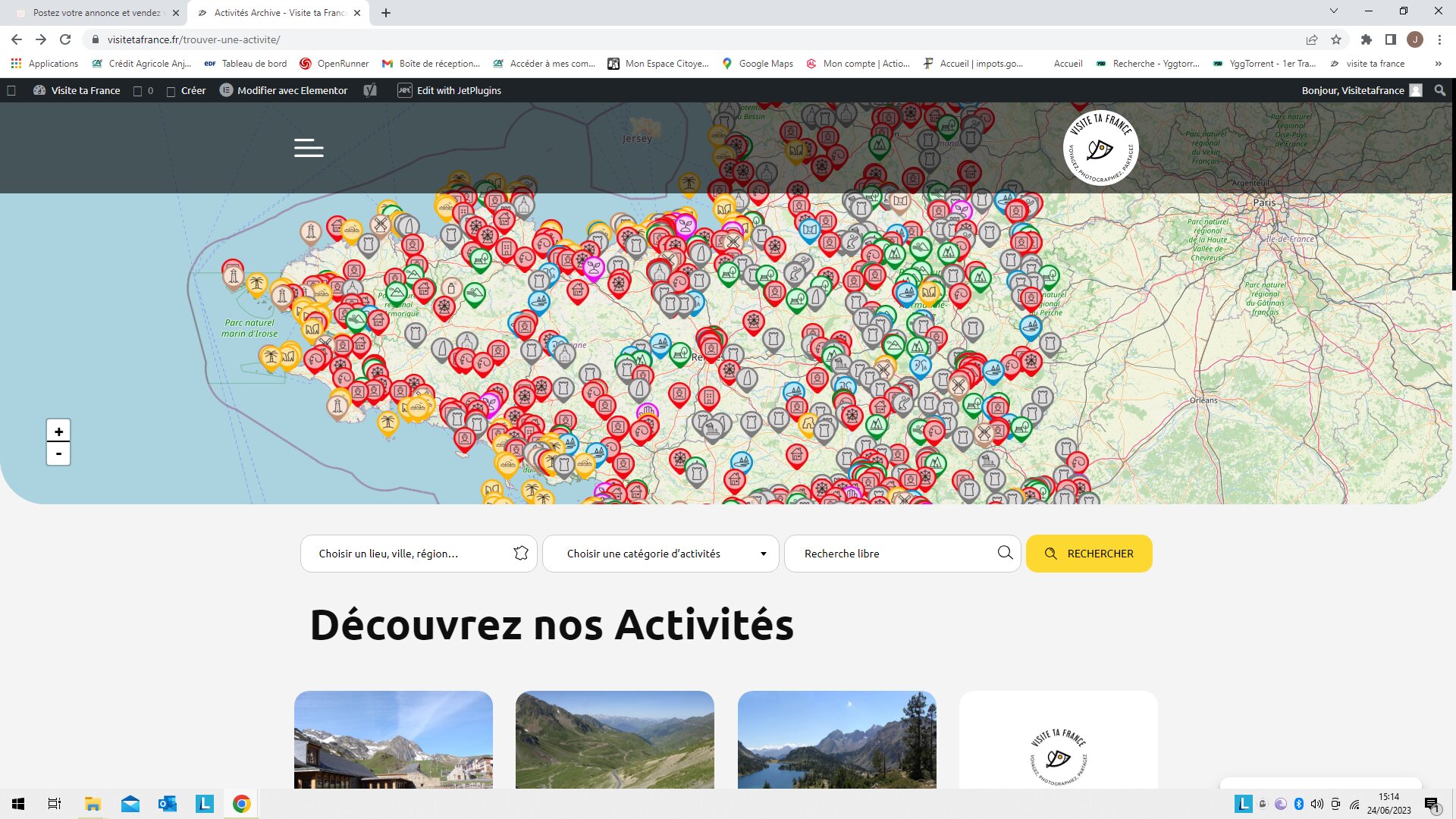Open Task View on the taskbar
1456x819 pixels.
(55, 804)
